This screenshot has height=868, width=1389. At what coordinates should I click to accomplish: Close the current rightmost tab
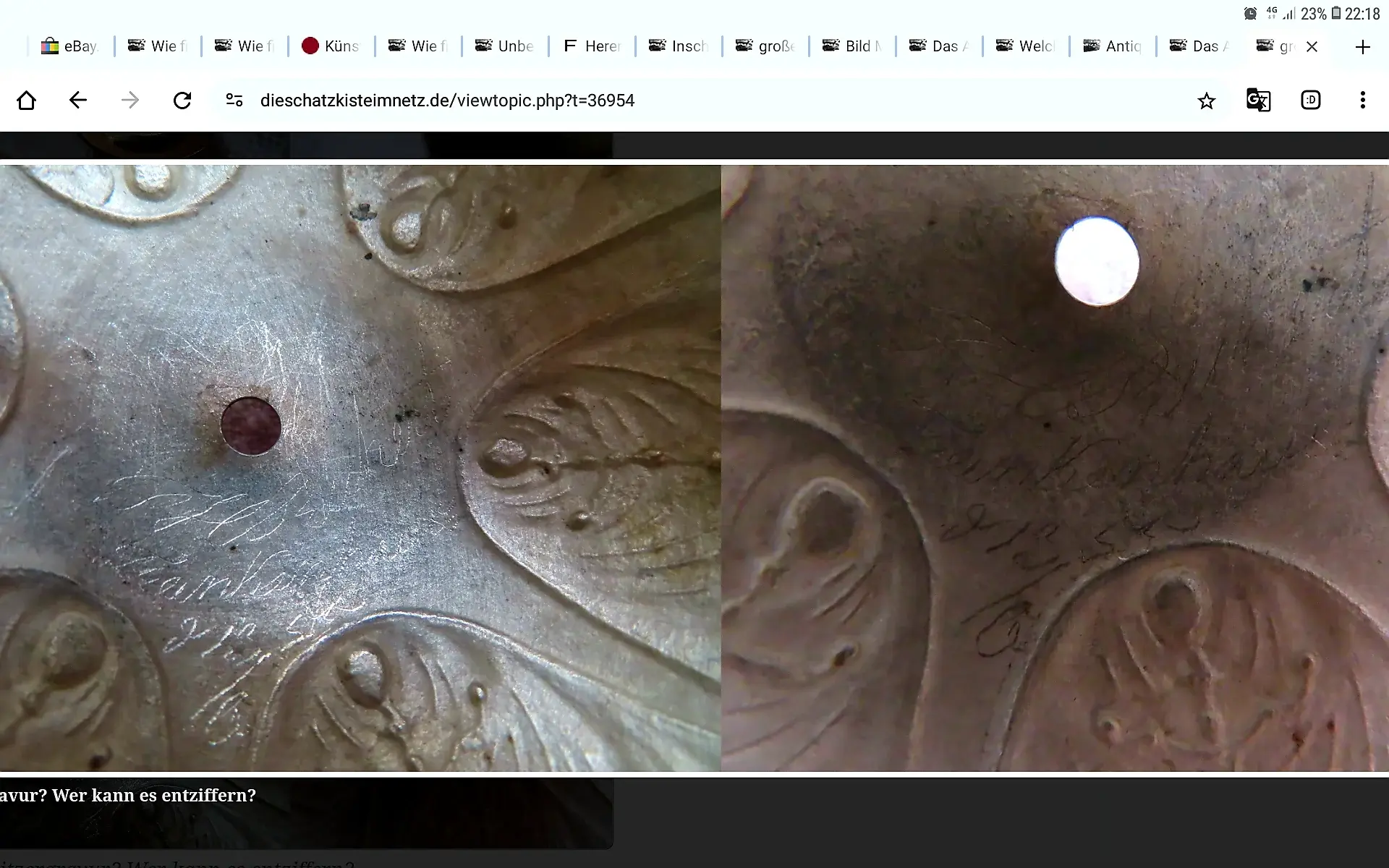1312,47
